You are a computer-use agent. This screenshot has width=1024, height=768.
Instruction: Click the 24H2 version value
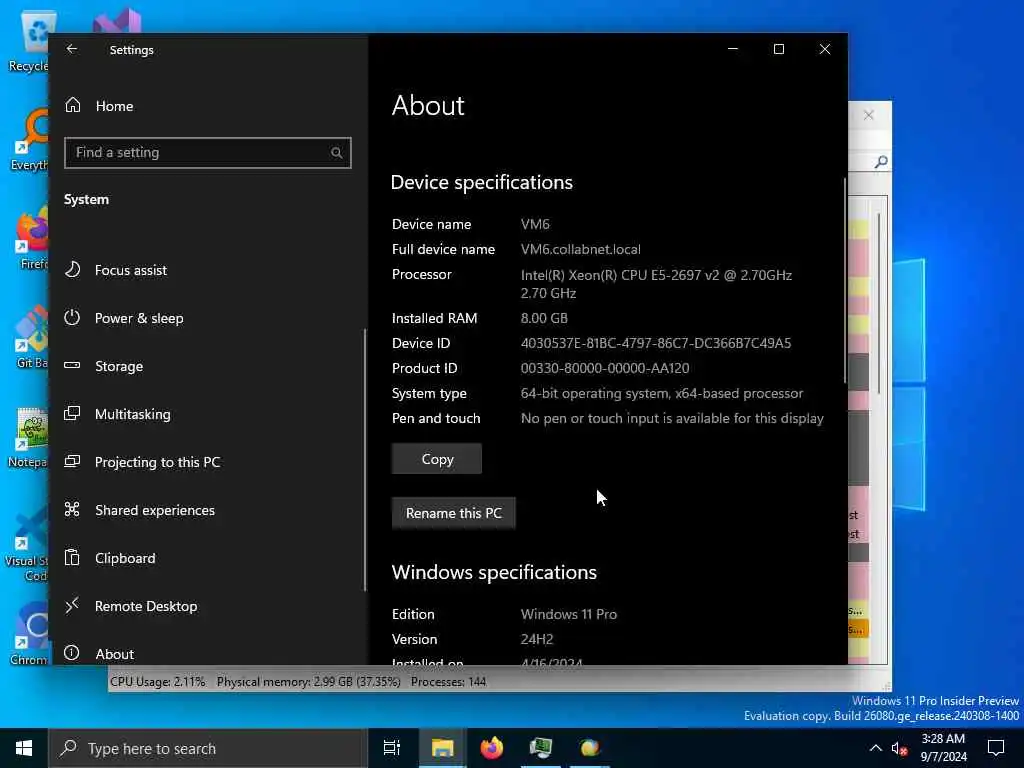[537, 639]
